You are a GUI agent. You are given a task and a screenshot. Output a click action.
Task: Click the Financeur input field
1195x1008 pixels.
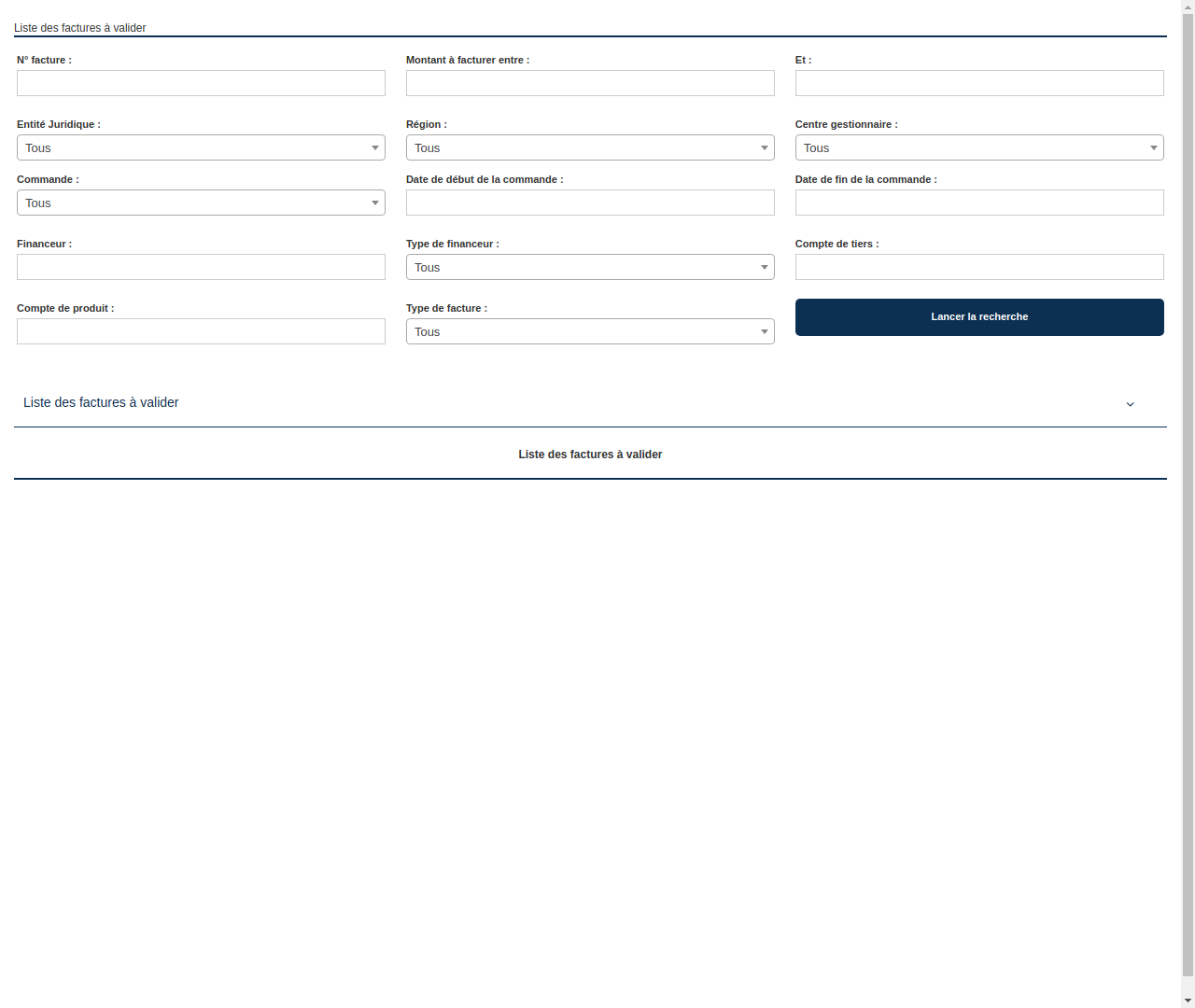(201, 267)
